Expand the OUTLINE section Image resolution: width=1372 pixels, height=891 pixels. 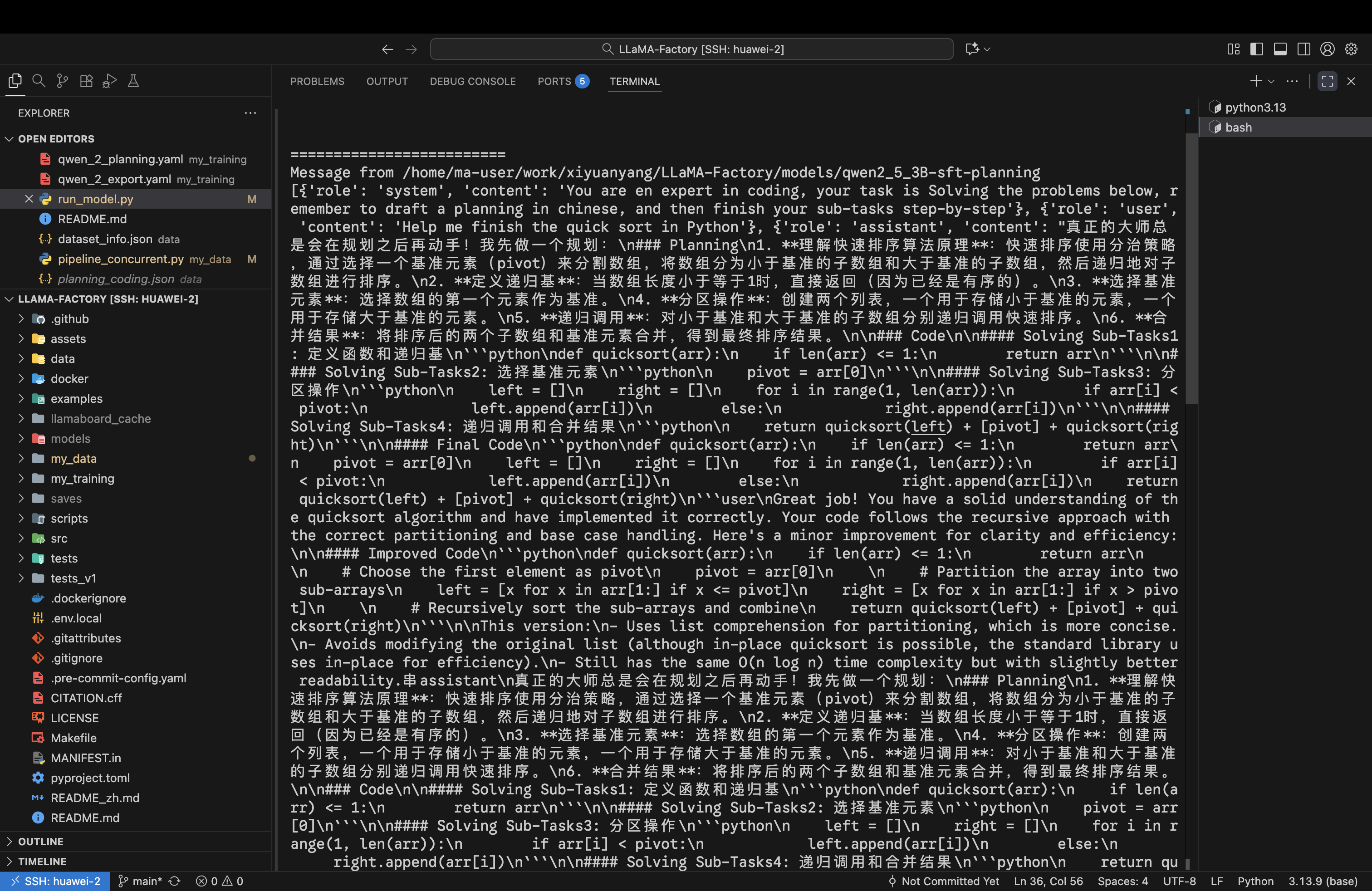pos(40,841)
